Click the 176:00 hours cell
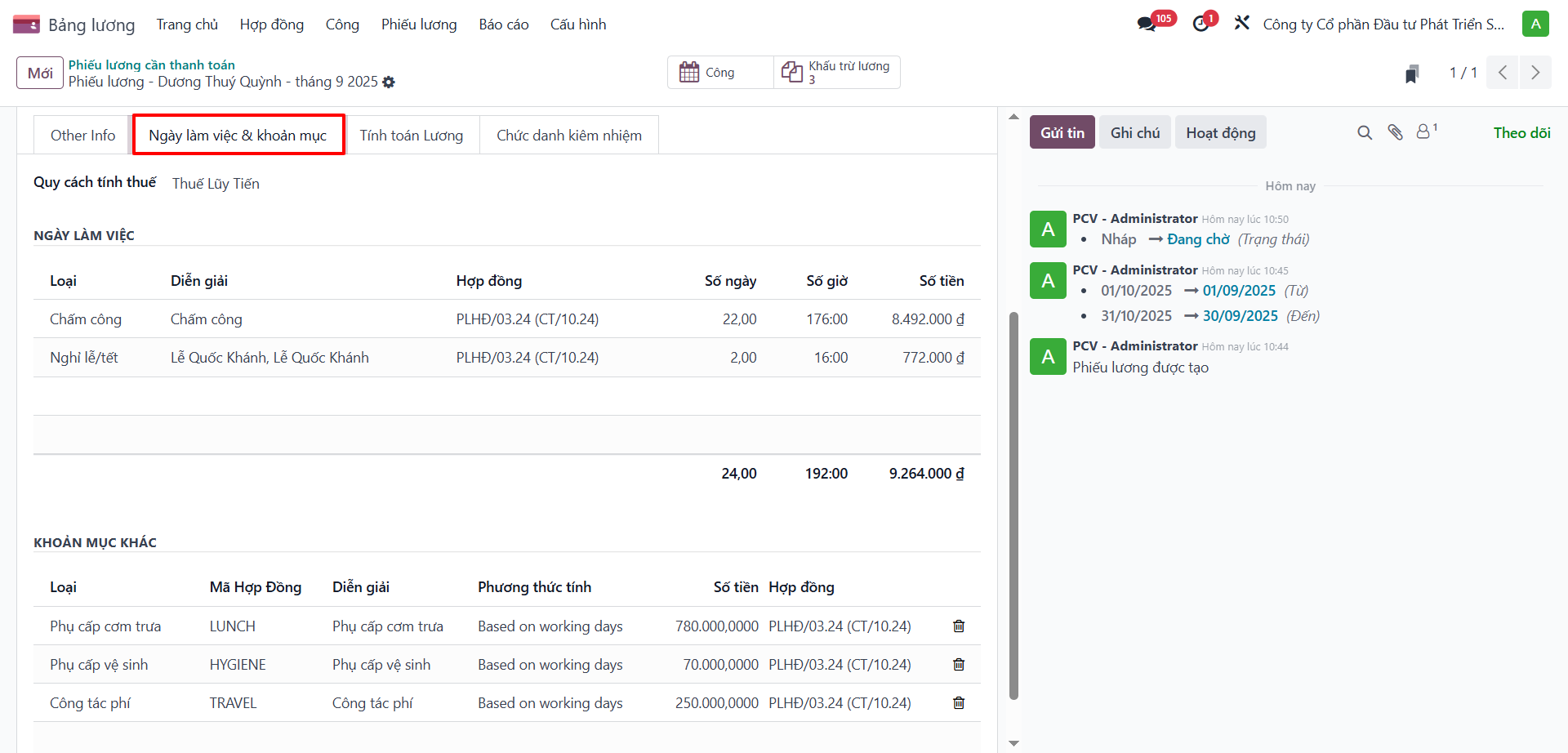Screen dimensions: 1568x753 (x=826, y=319)
